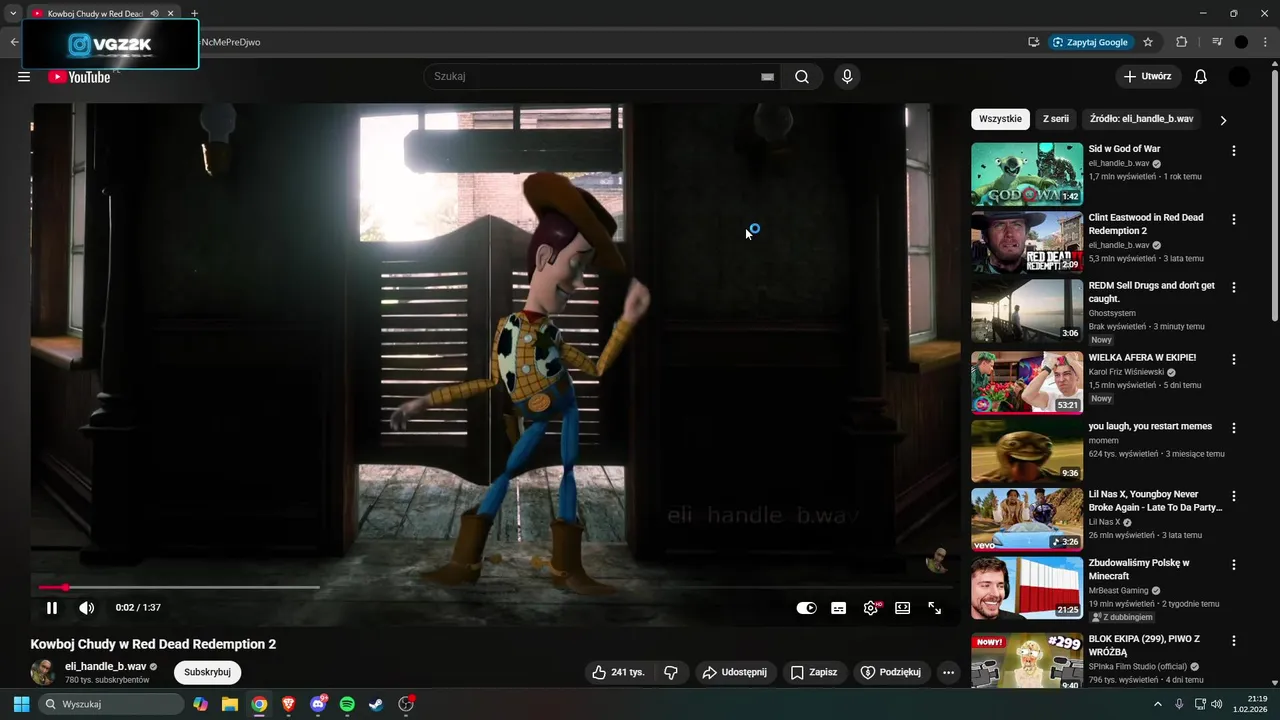Open Spotify from the taskbar
This screenshot has width=1280, height=720.
tap(347, 704)
